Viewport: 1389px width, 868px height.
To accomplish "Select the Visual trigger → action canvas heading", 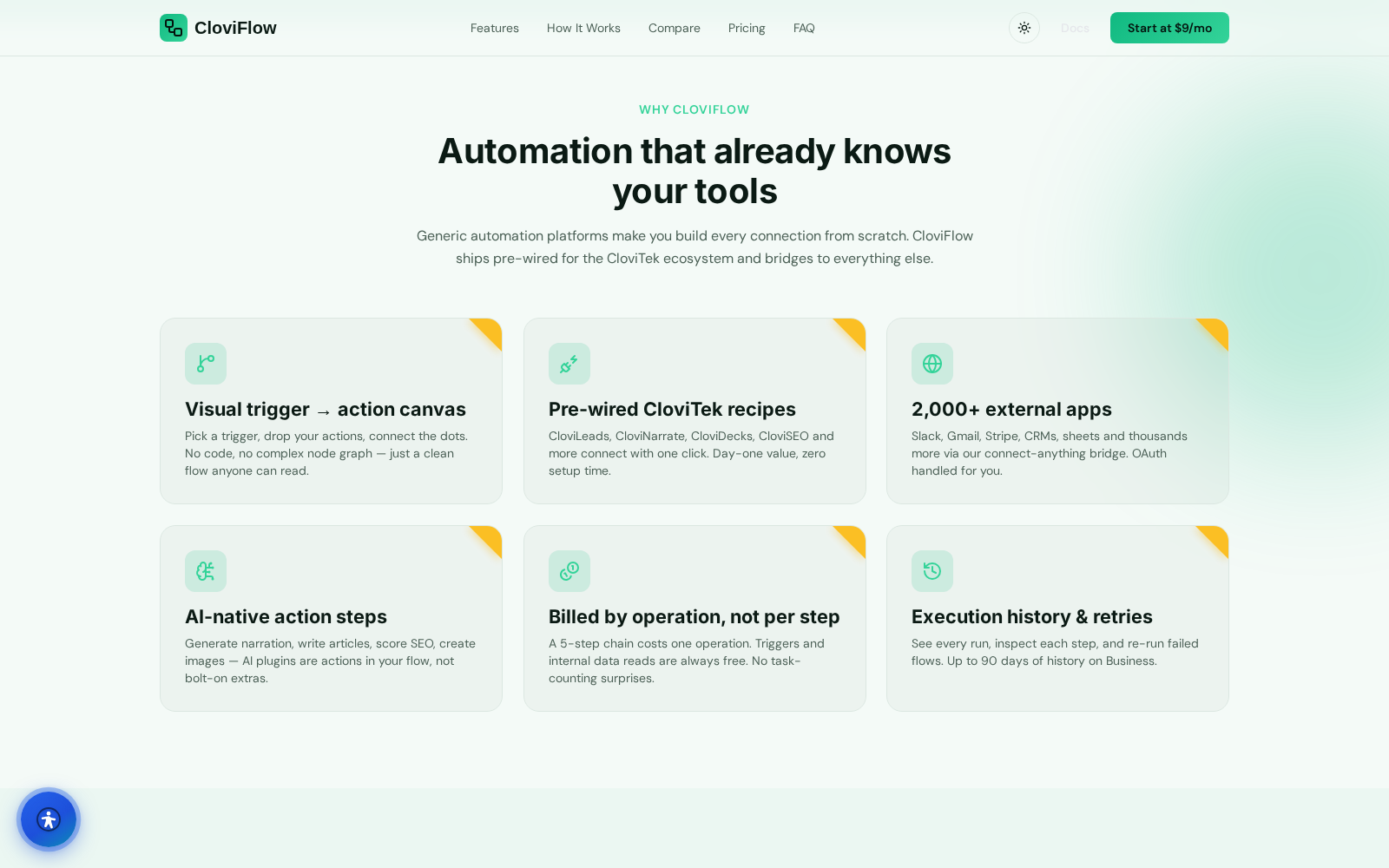I will coord(326,409).
